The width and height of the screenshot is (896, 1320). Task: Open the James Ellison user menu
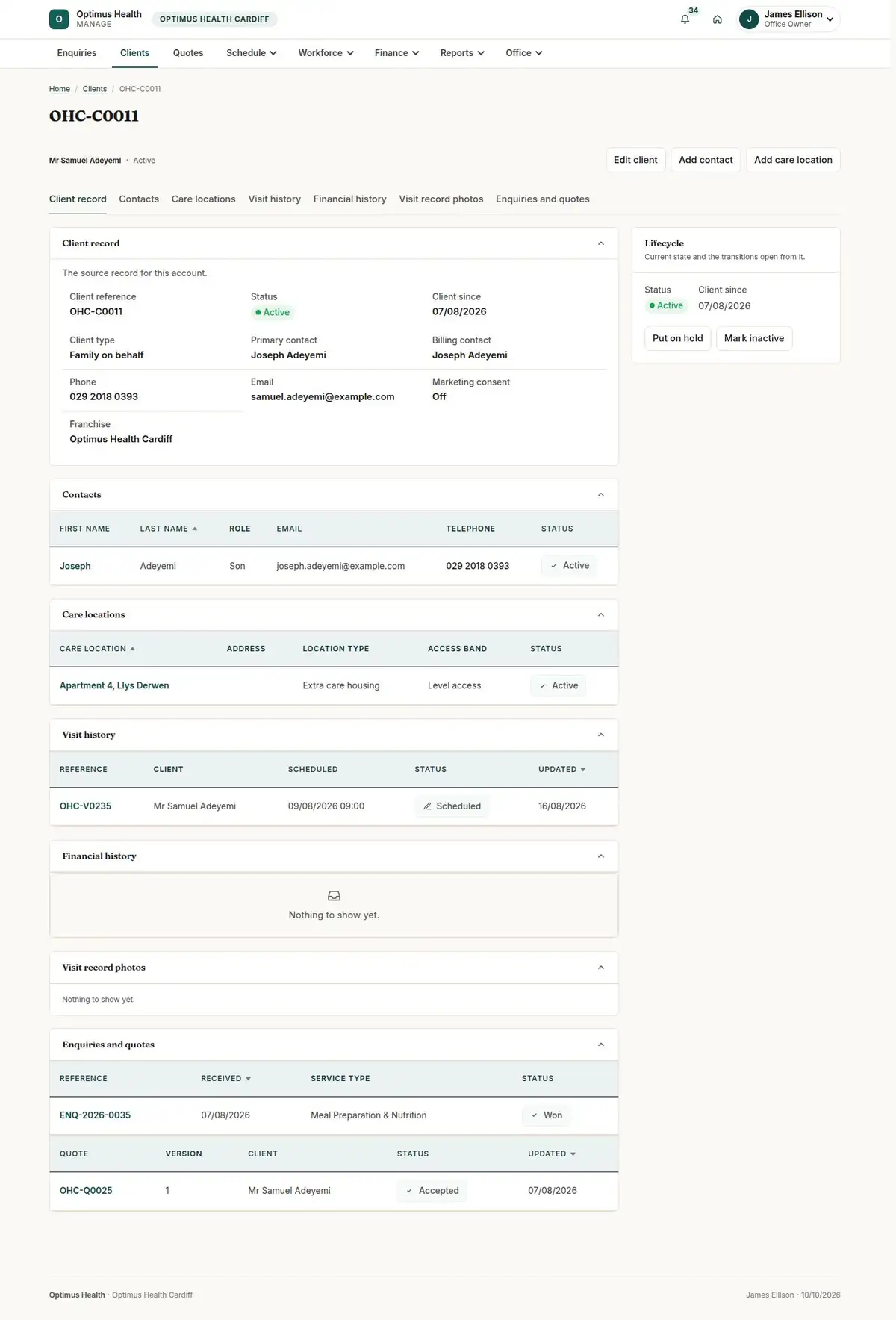(788, 19)
